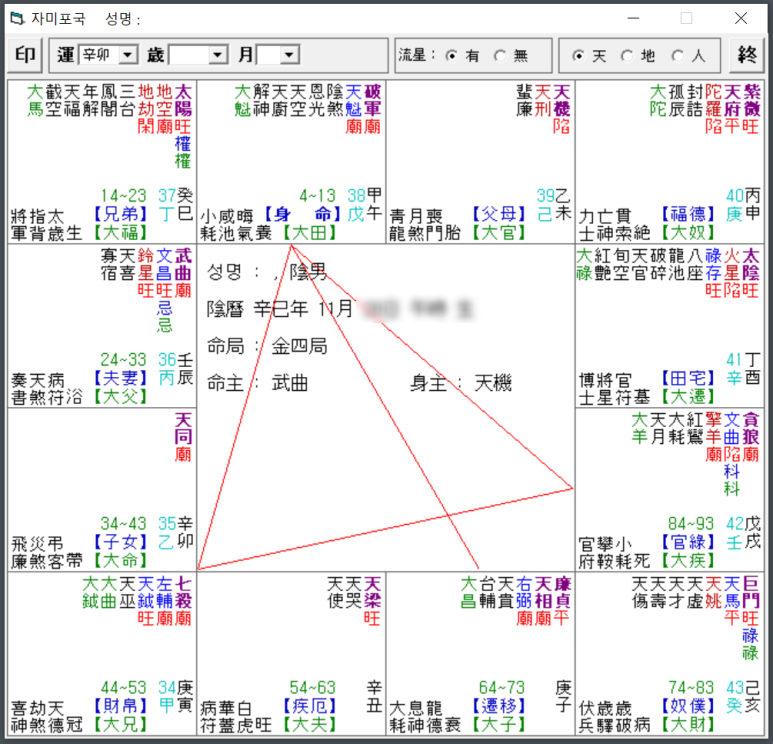
Task: Click the 54~63 age range
Action: pyautogui.click(x=313, y=687)
